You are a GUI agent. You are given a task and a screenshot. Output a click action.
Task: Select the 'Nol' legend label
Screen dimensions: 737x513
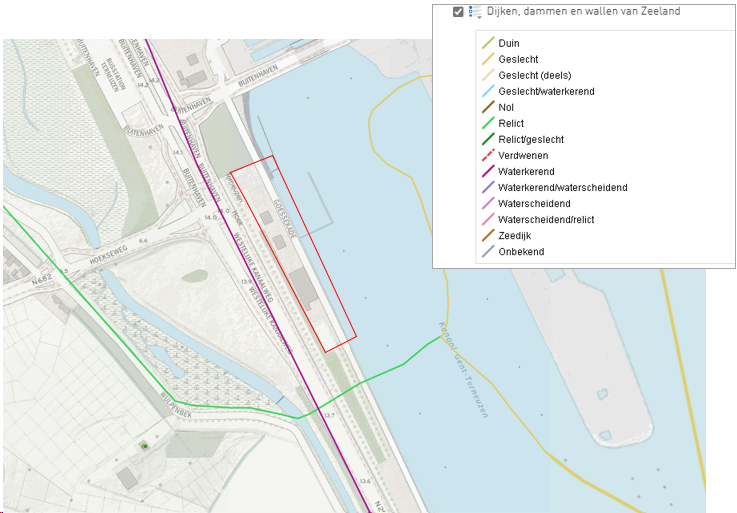click(x=506, y=107)
